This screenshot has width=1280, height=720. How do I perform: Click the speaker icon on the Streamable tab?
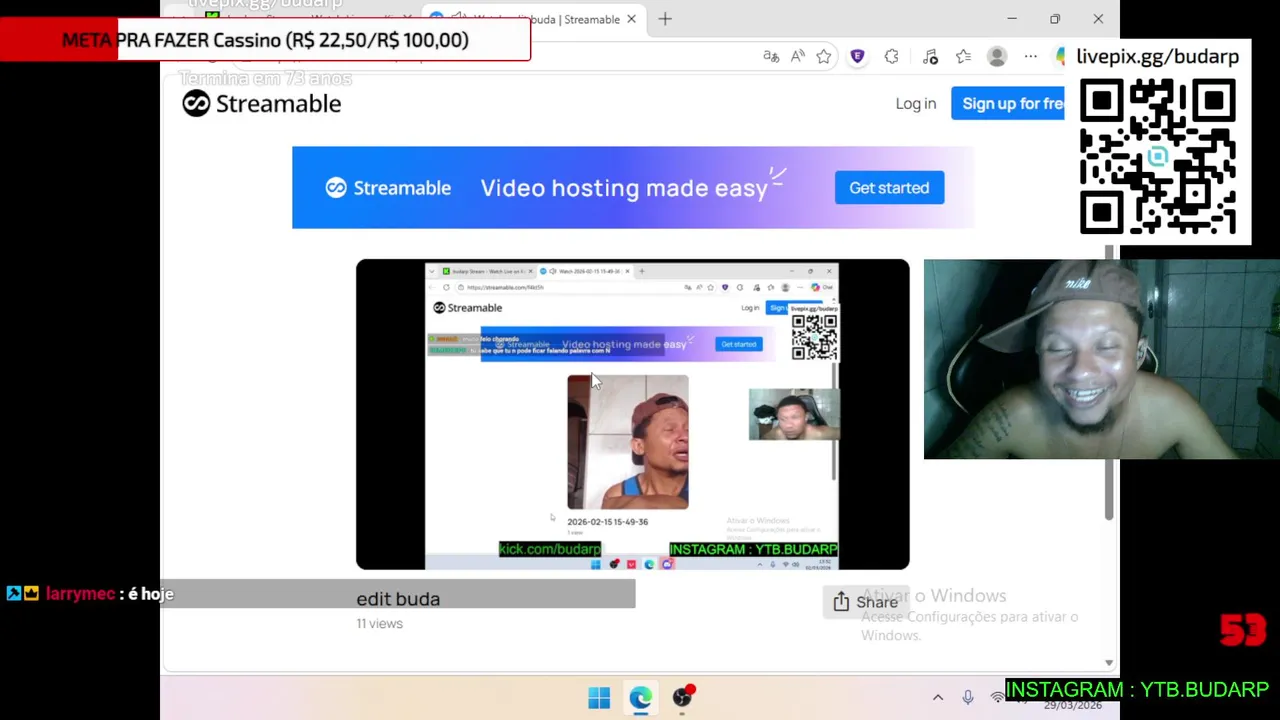coord(459,19)
